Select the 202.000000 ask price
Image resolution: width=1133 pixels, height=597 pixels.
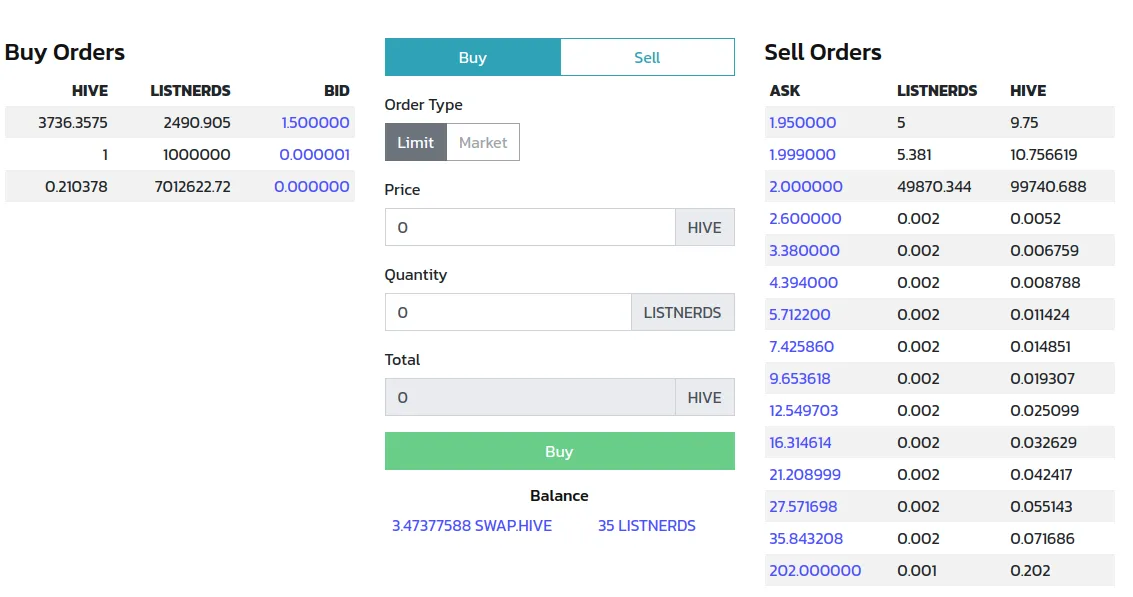click(815, 571)
